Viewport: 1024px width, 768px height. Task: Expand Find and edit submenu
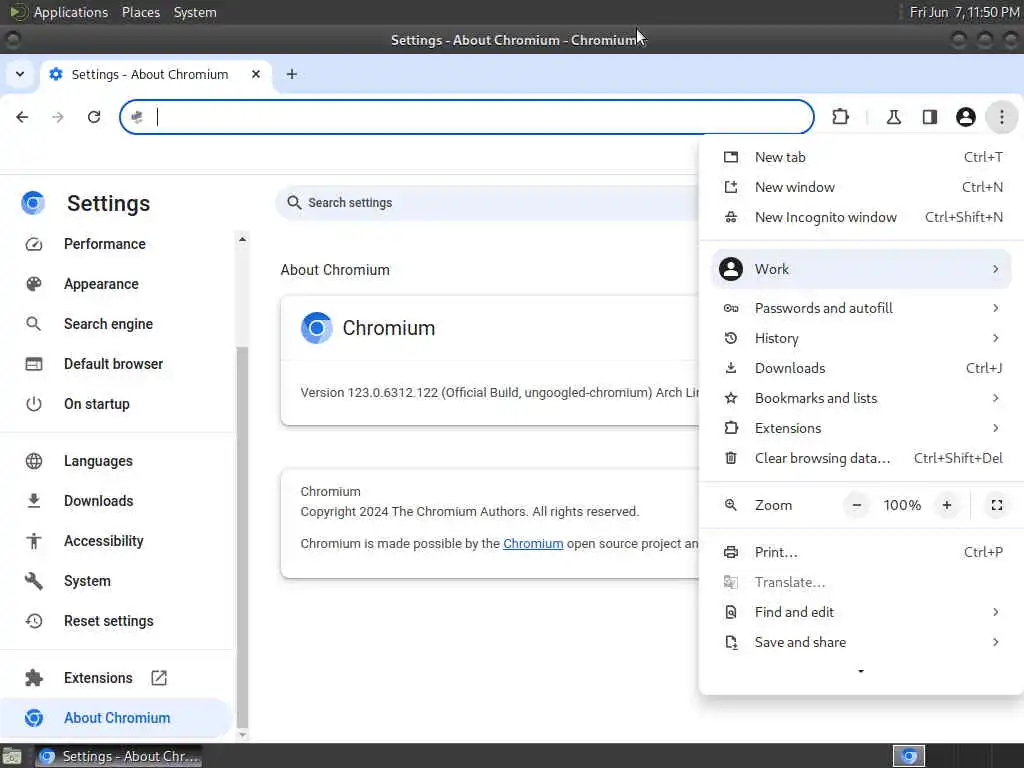(861, 612)
